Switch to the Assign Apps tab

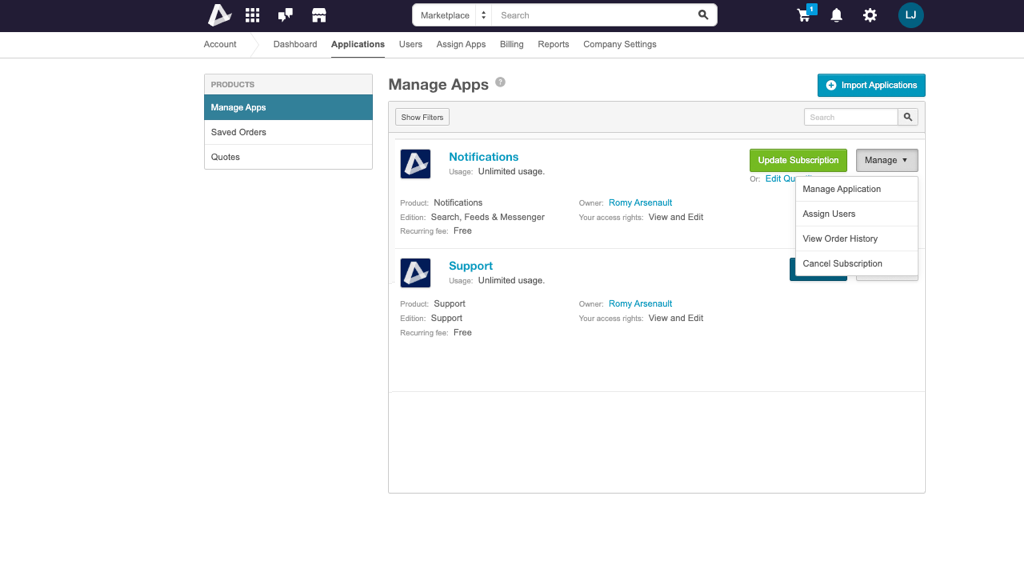[x=461, y=44]
